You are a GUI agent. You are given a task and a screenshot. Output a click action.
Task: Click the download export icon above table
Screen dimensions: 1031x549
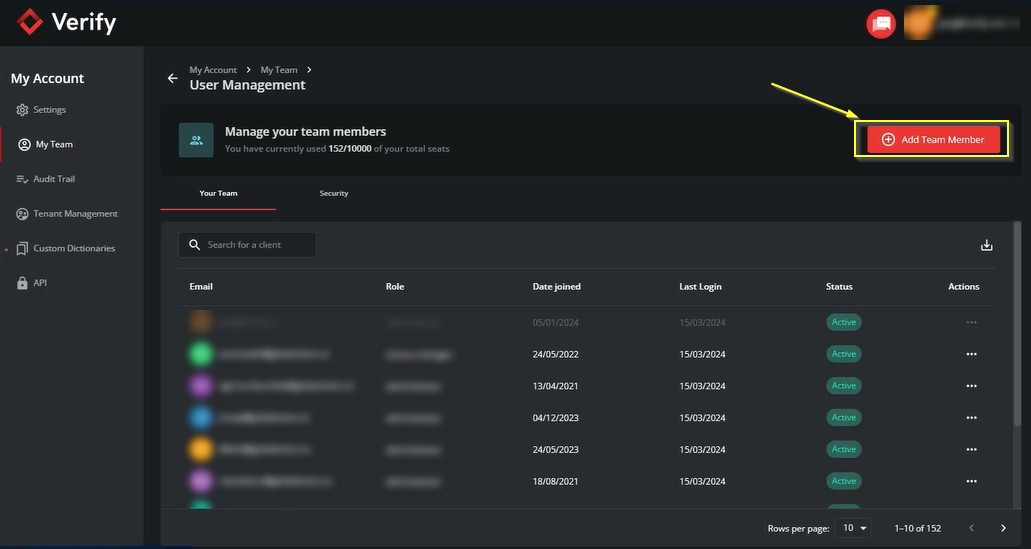click(986, 245)
